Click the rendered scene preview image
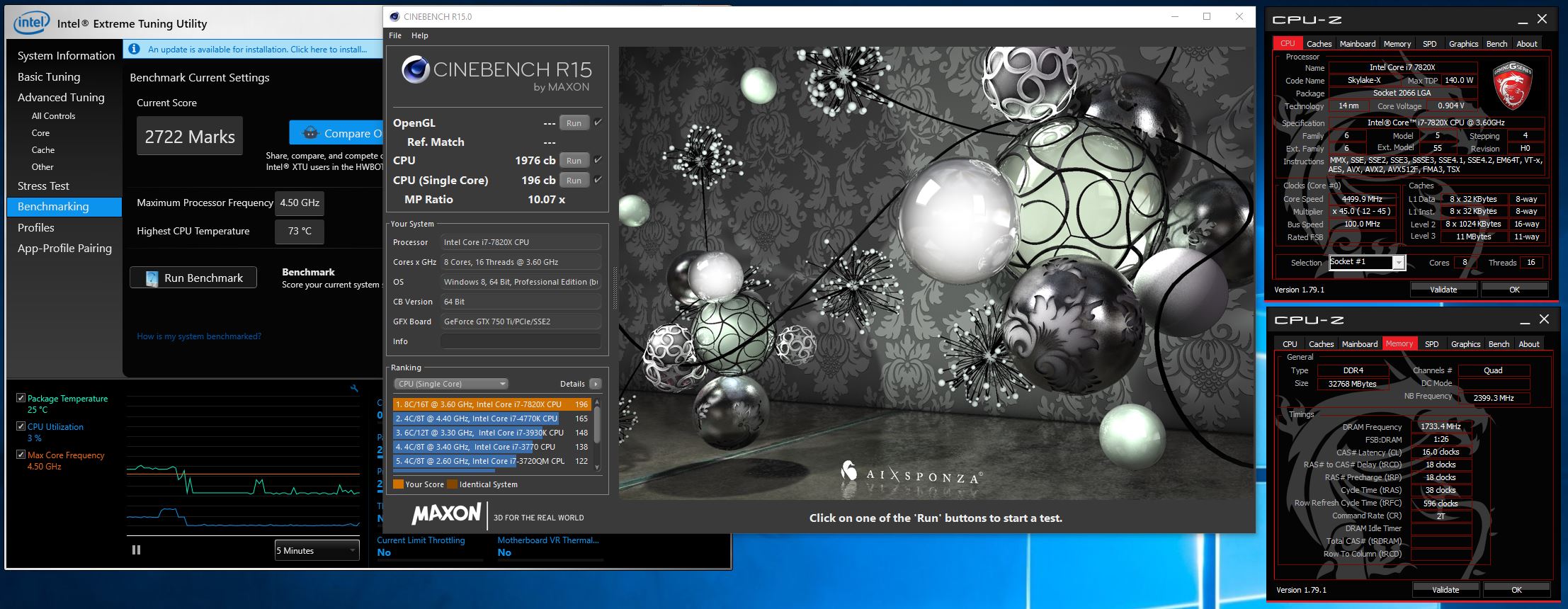This screenshot has width=1568, height=609. tap(936, 273)
